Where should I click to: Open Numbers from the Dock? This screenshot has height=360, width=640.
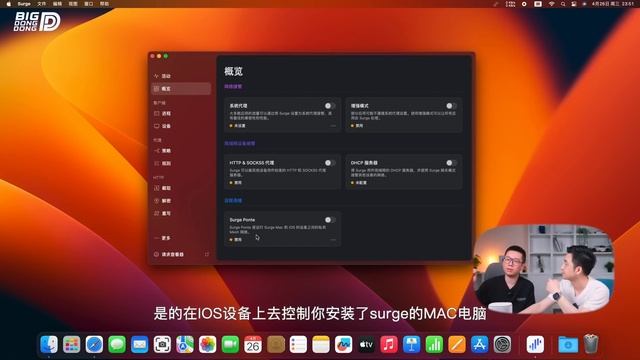tap(434, 344)
